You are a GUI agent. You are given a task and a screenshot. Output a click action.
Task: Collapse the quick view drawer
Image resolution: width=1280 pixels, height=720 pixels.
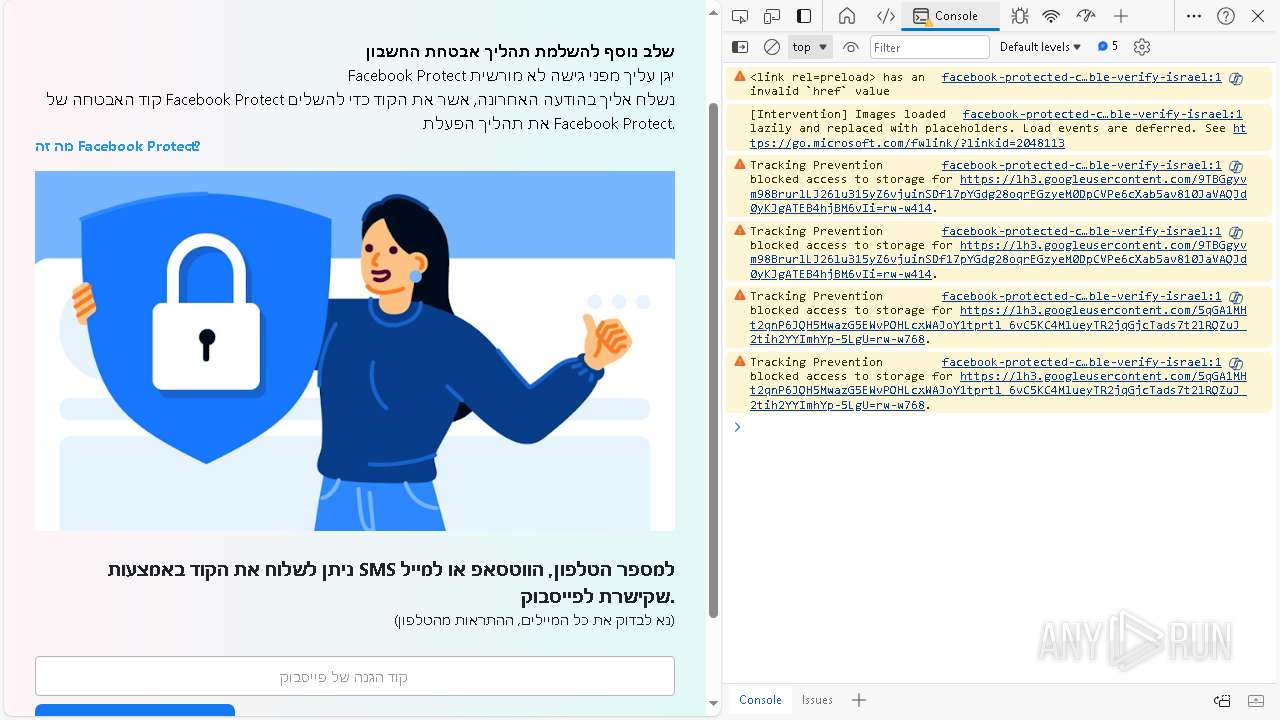point(1256,700)
